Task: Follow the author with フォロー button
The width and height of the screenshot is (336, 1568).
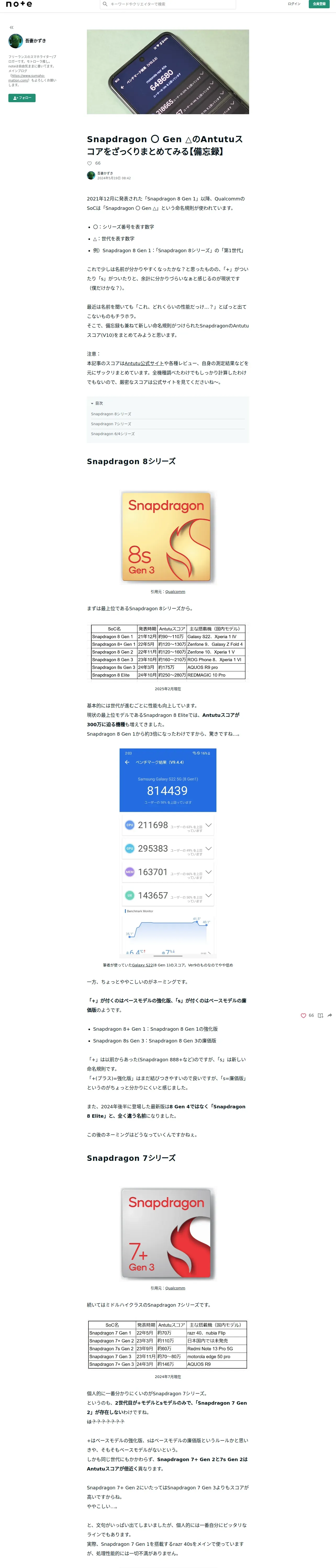Action: tap(22, 98)
